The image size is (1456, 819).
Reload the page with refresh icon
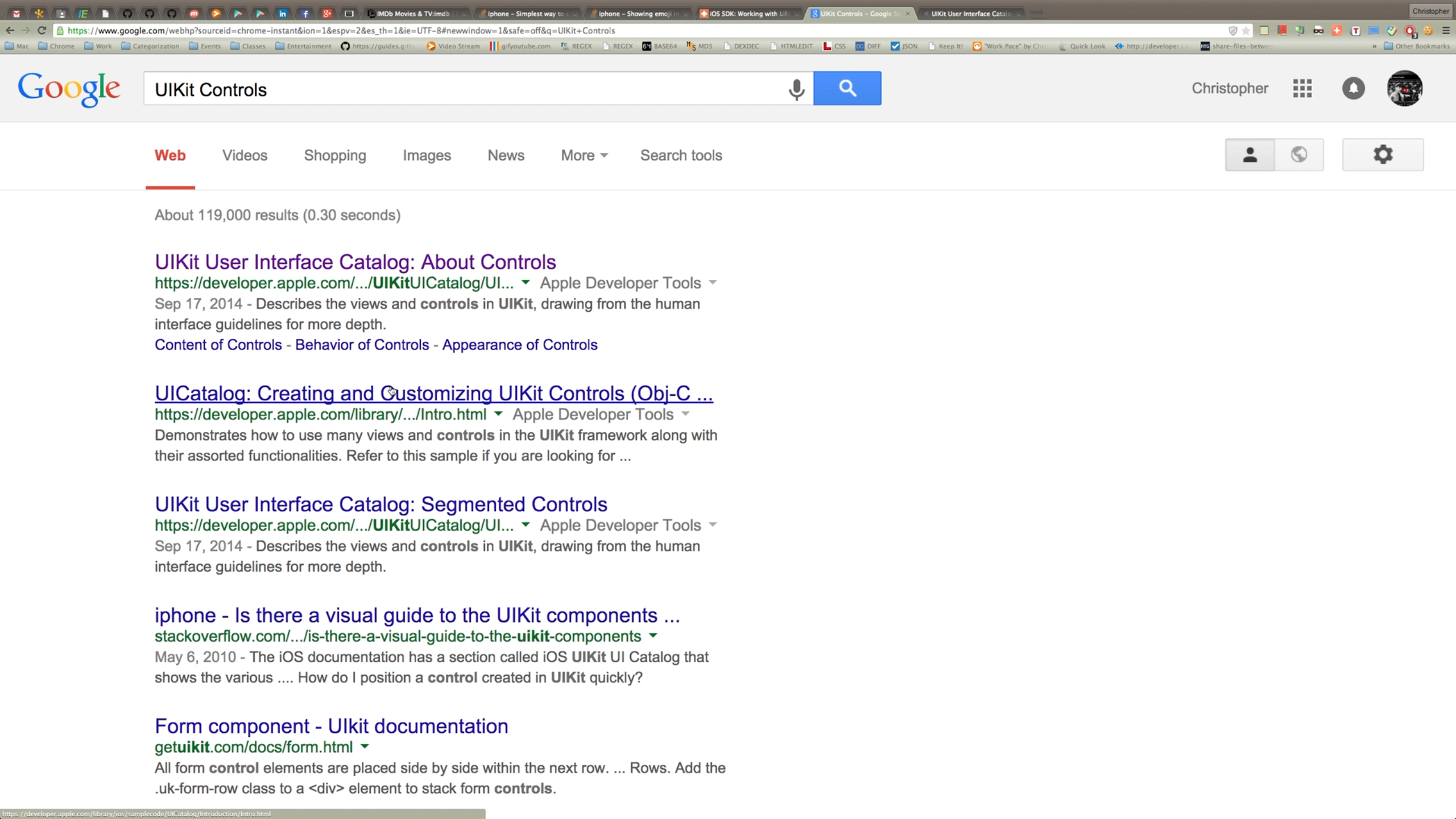tap(42, 30)
